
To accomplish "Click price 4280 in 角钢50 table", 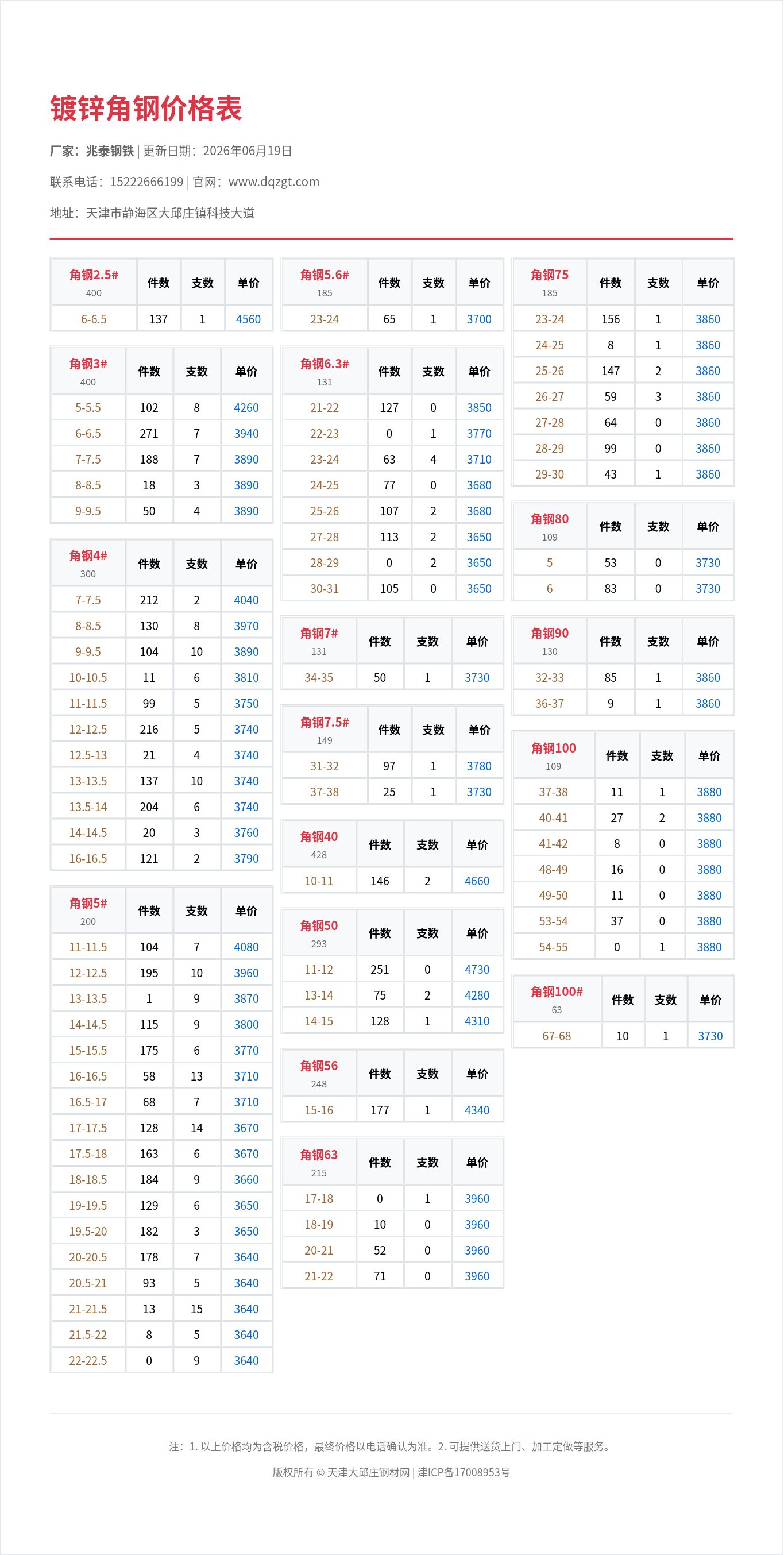I will [x=477, y=996].
